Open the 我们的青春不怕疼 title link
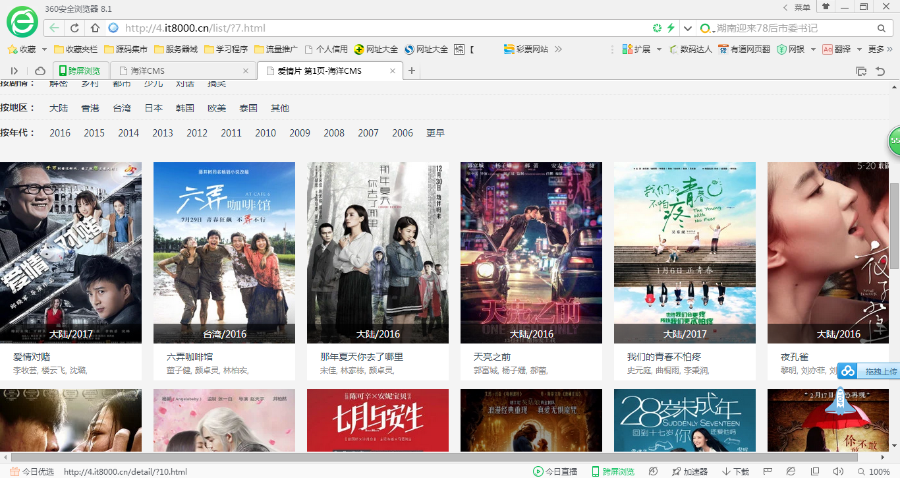 (x=664, y=356)
